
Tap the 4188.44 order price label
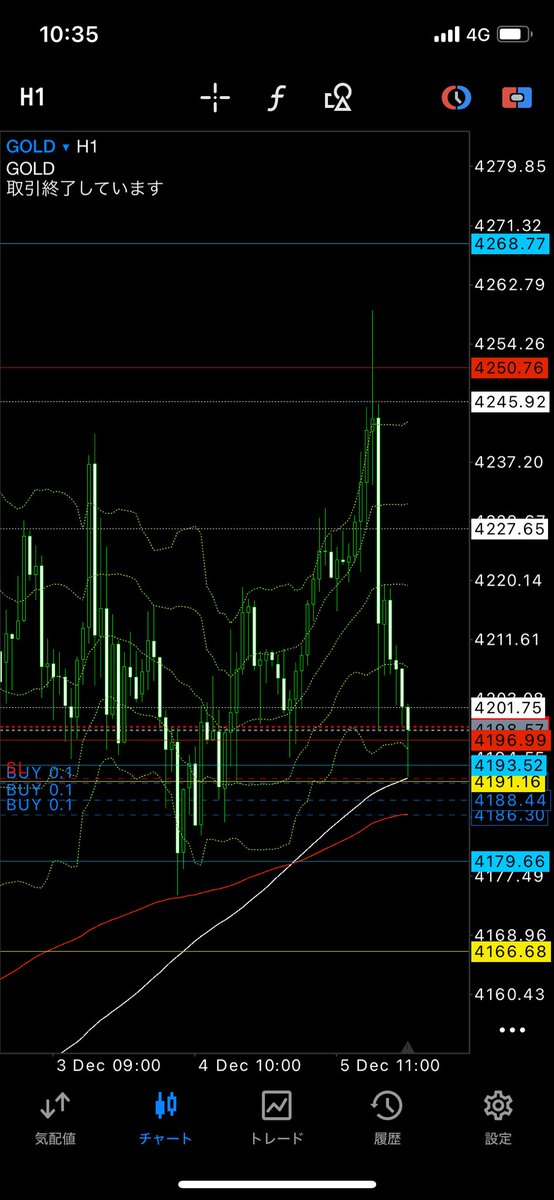pyautogui.click(x=510, y=800)
